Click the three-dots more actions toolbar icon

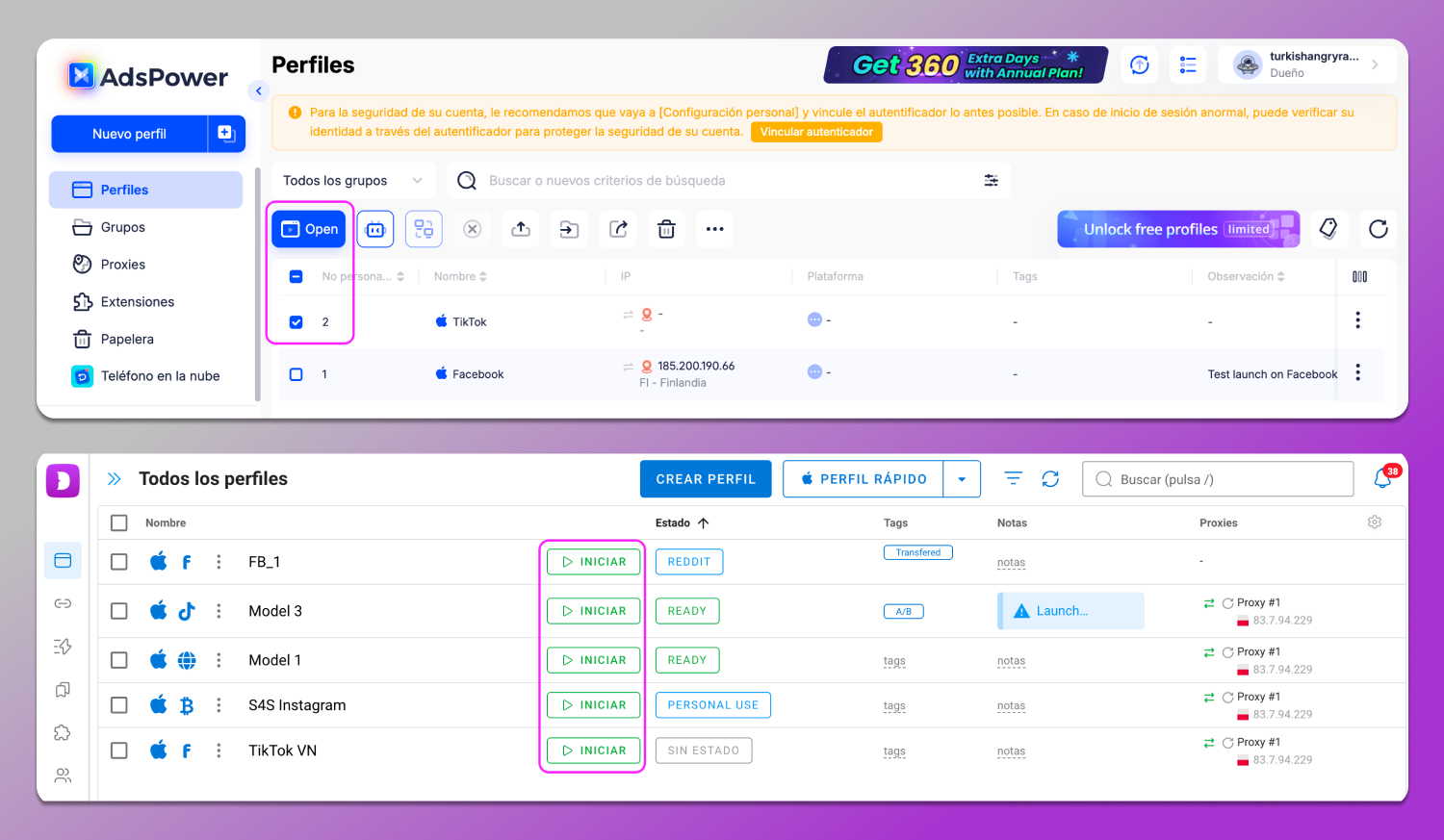pos(714,229)
